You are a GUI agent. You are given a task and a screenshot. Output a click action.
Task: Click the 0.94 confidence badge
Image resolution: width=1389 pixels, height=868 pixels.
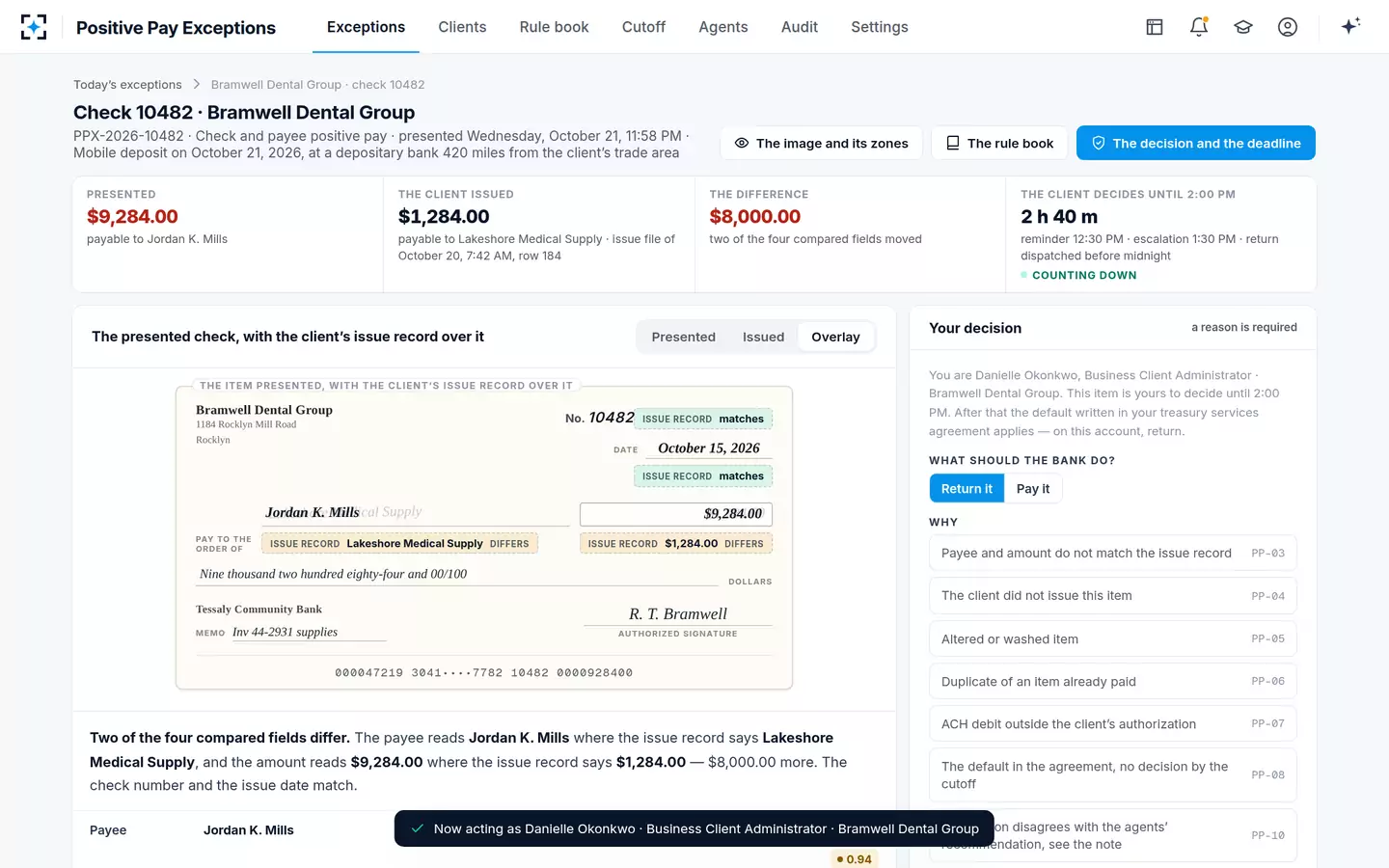(x=855, y=859)
